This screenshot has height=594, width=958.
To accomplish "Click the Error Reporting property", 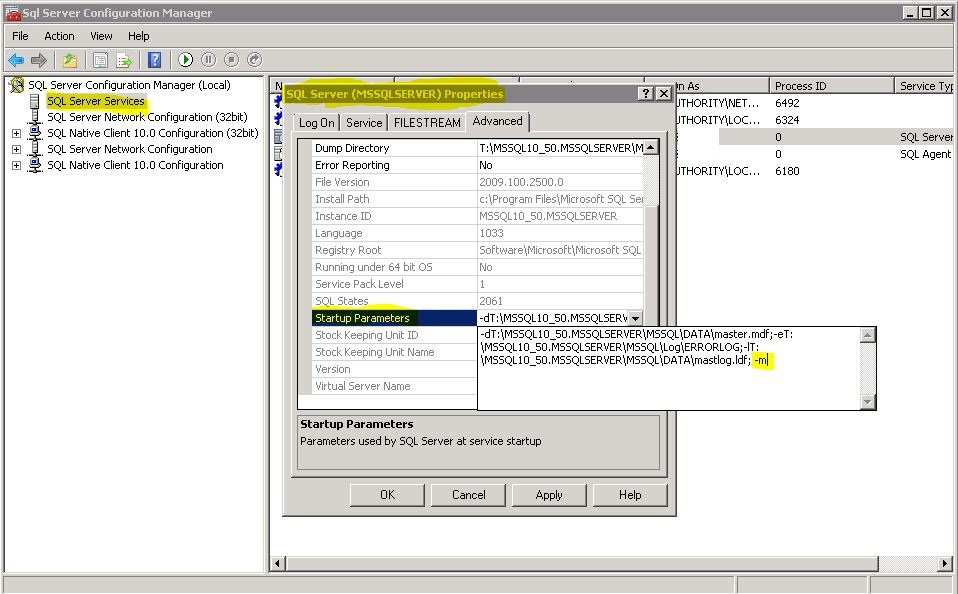I will [394, 165].
